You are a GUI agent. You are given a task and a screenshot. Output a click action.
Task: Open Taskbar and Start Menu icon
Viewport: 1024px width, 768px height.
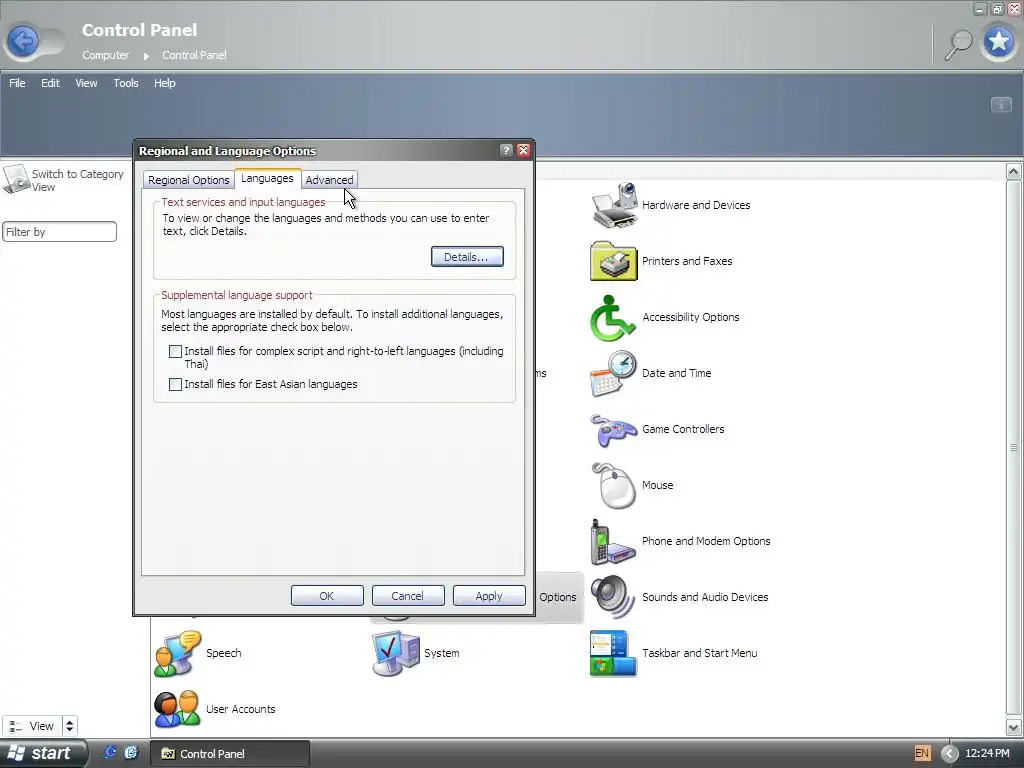pos(613,654)
